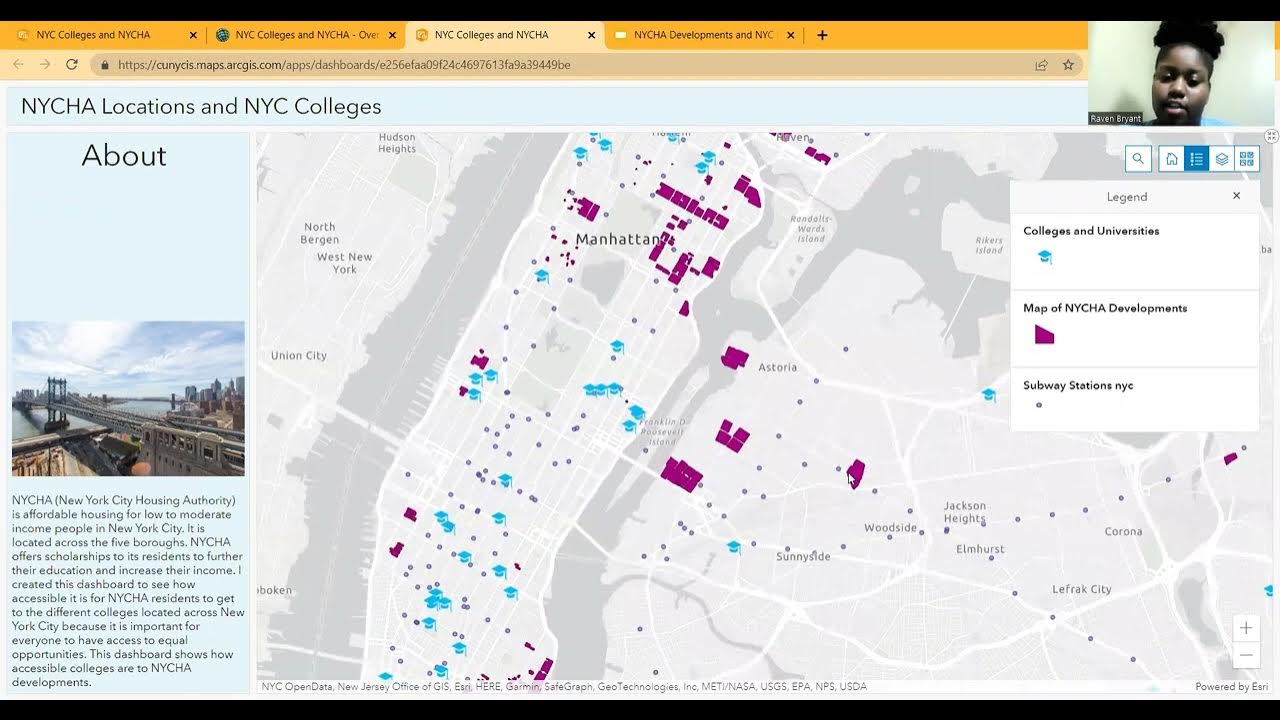Switch to NYCHA Developments and NYC tab
This screenshot has width=1280, height=720.
click(x=704, y=35)
